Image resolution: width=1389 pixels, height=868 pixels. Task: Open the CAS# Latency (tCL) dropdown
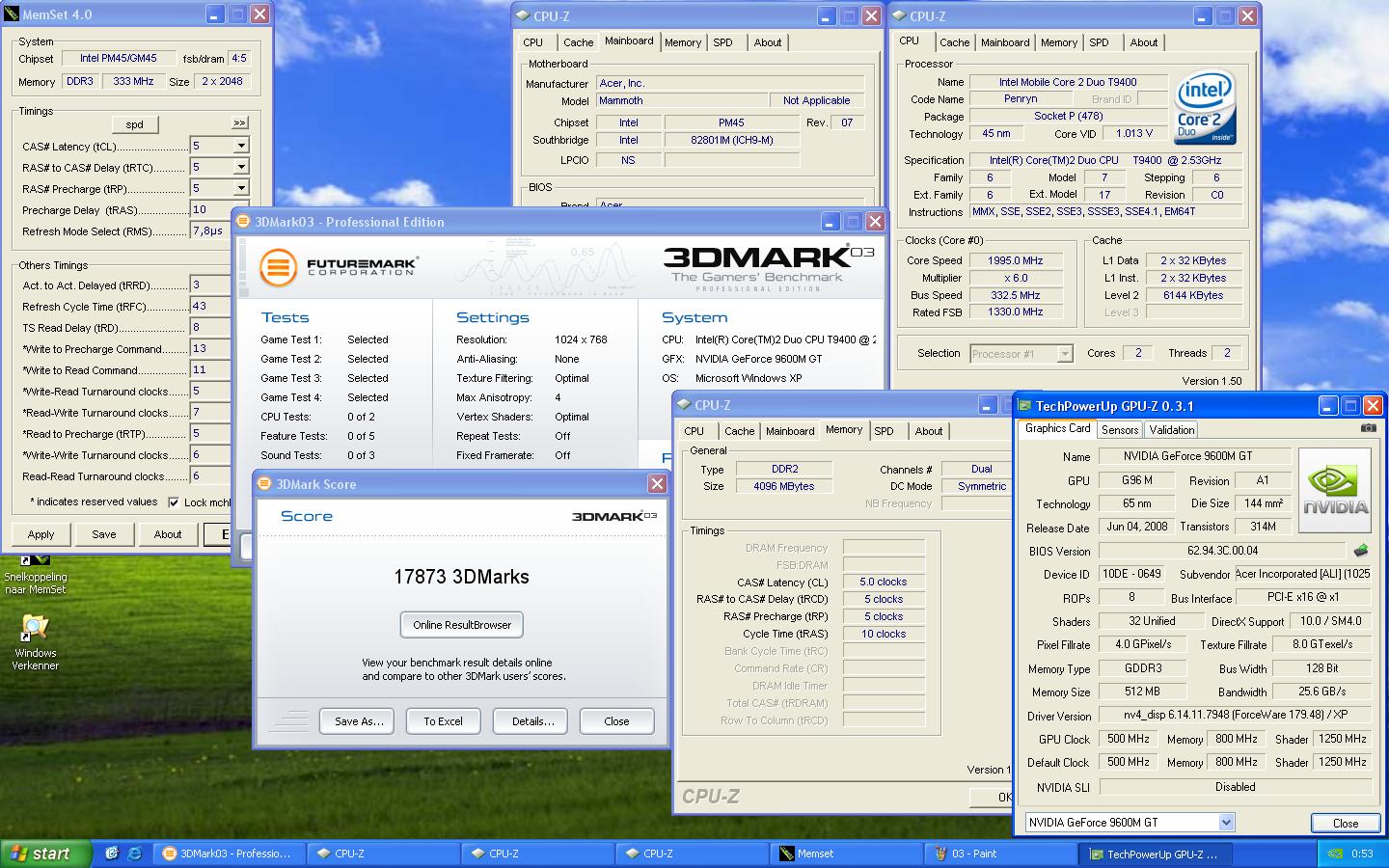[x=241, y=146]
